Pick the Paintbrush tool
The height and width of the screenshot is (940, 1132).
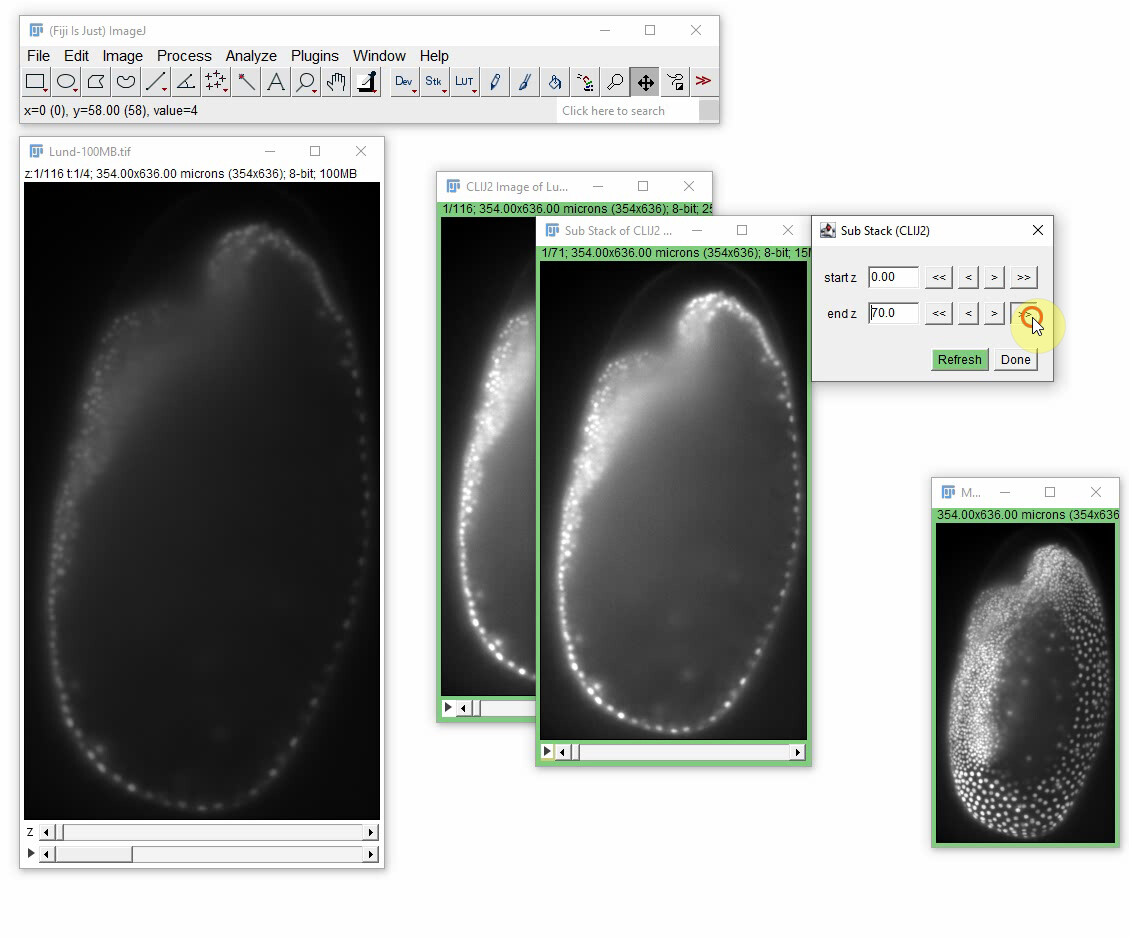(x=524, y=82)
